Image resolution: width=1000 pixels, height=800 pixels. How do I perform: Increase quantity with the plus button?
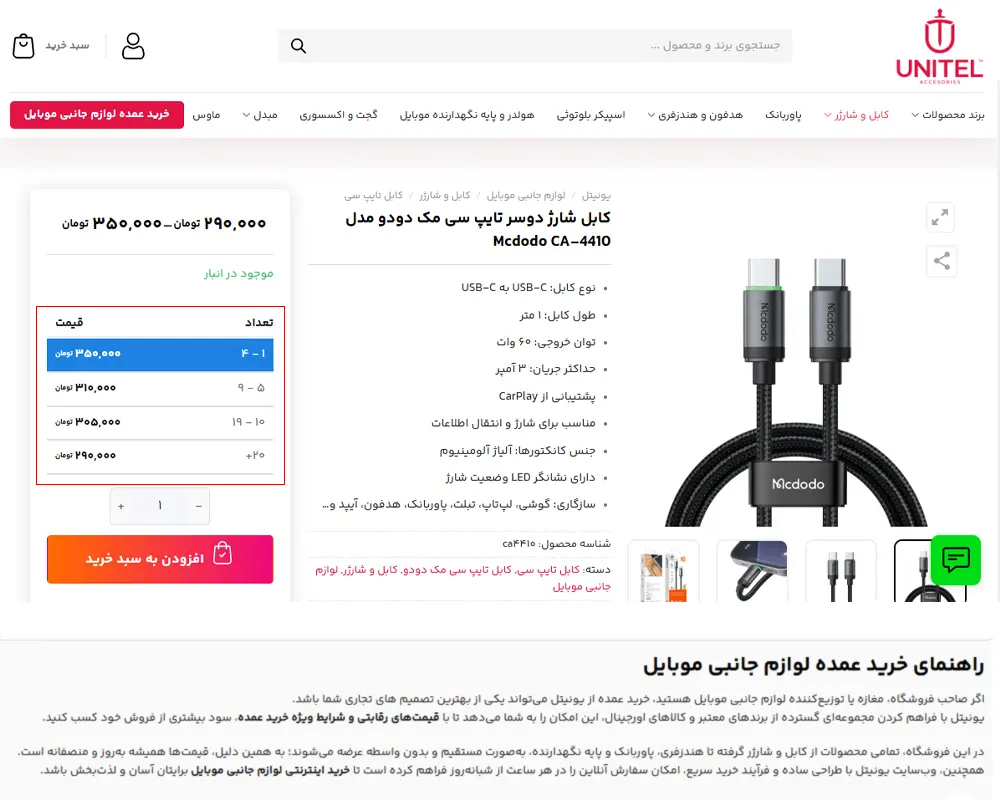(121, 506)
